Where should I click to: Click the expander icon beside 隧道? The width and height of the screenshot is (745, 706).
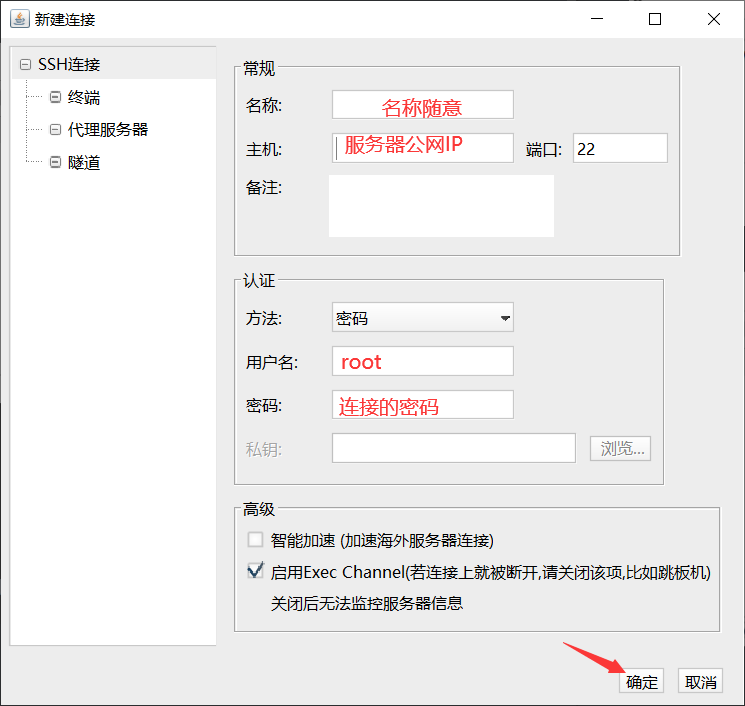(56, 162)
